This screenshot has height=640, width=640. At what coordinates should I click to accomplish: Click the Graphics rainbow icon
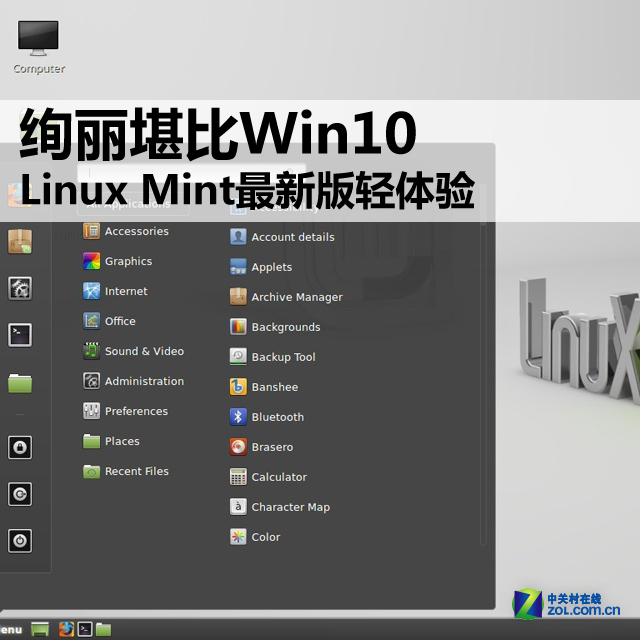click(x=91, y=261)
